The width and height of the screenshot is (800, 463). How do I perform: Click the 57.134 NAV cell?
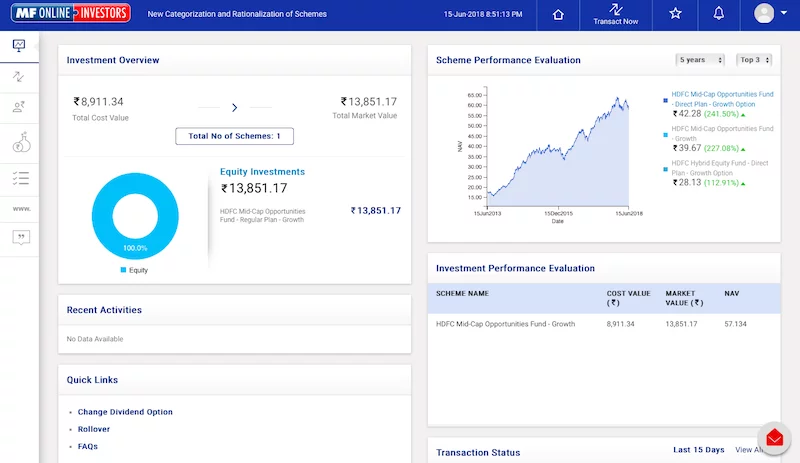[x=735, y=324]
